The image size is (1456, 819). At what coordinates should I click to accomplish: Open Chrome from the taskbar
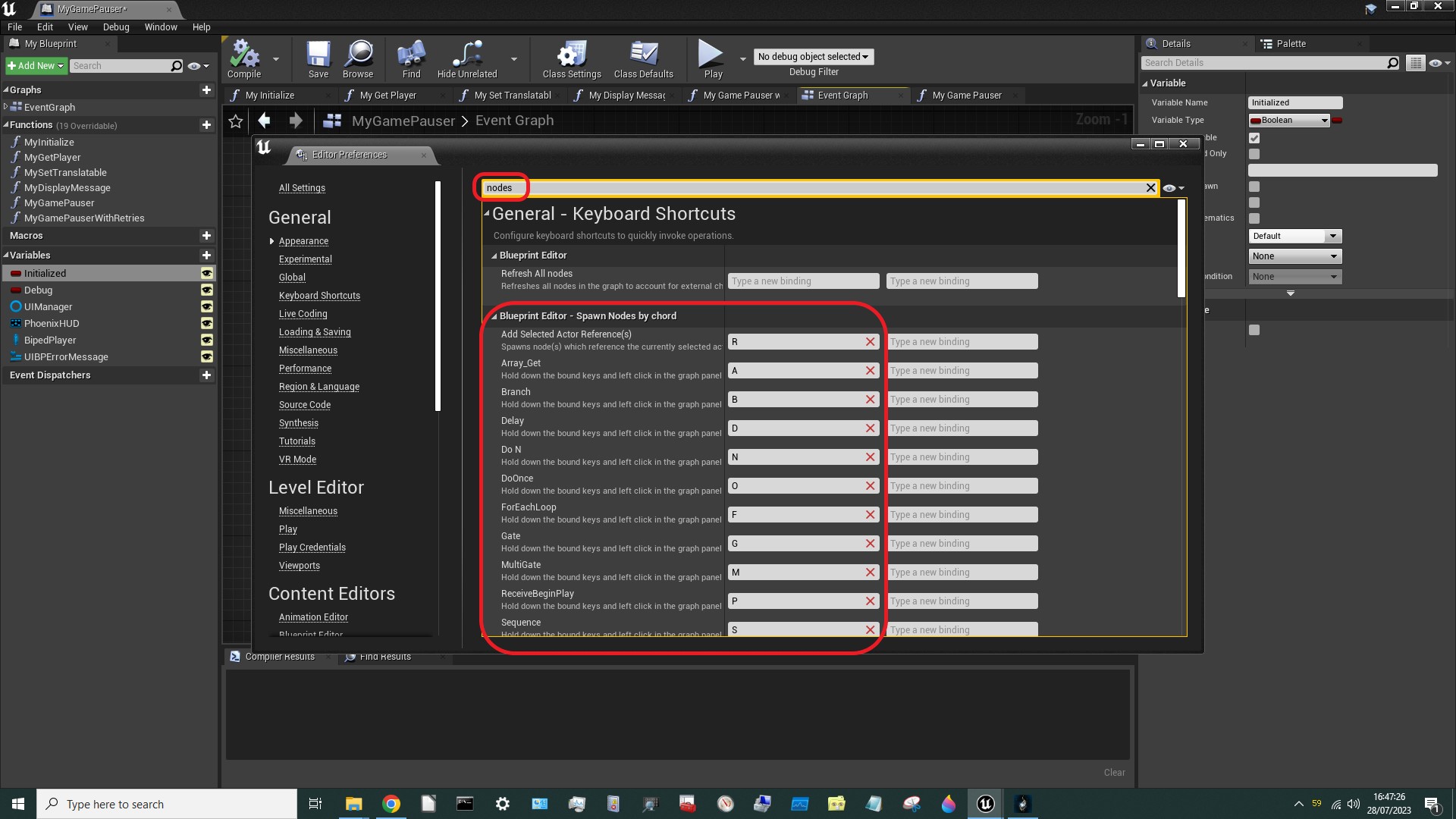click(391, 804)
